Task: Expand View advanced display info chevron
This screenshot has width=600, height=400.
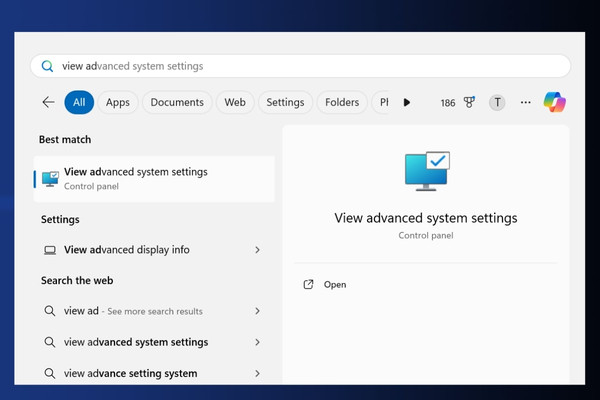Action: click(x=258, y=250)
